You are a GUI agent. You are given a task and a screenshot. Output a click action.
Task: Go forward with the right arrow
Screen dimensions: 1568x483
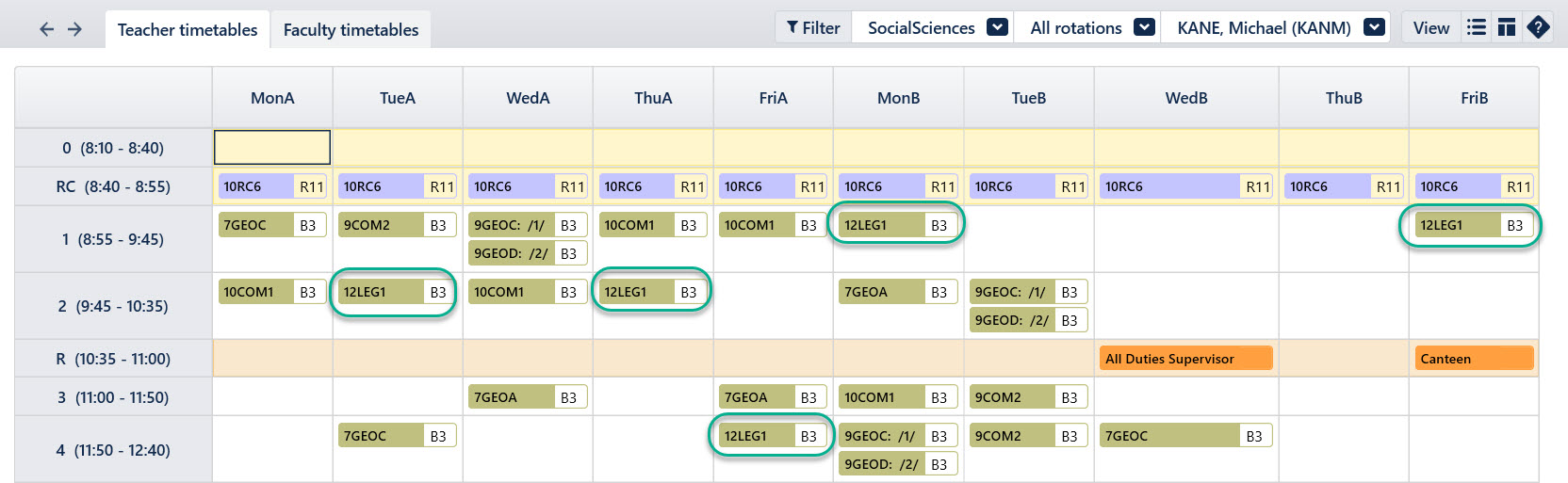point(74,29)
